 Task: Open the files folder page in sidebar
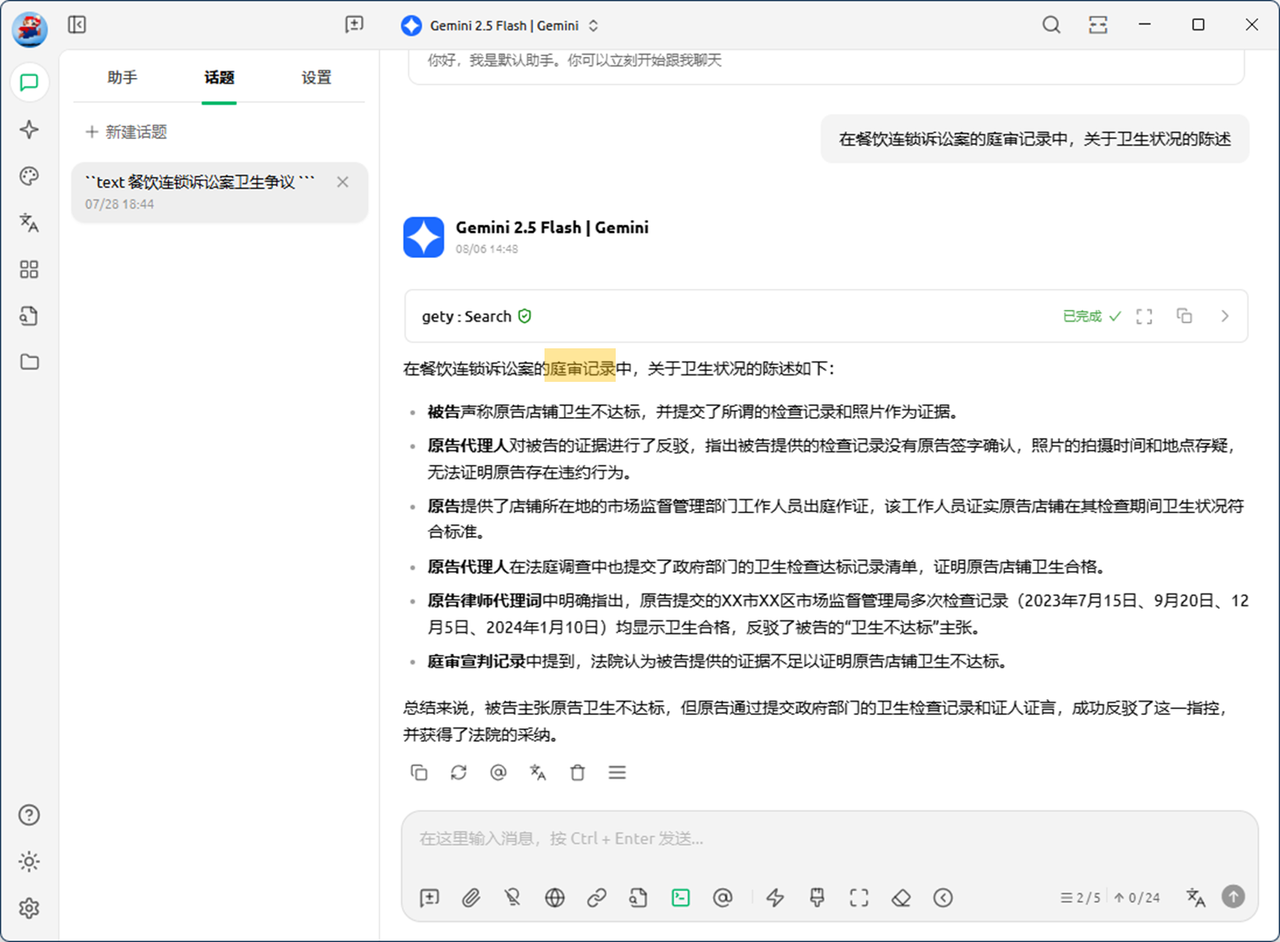tap(29, 362)
